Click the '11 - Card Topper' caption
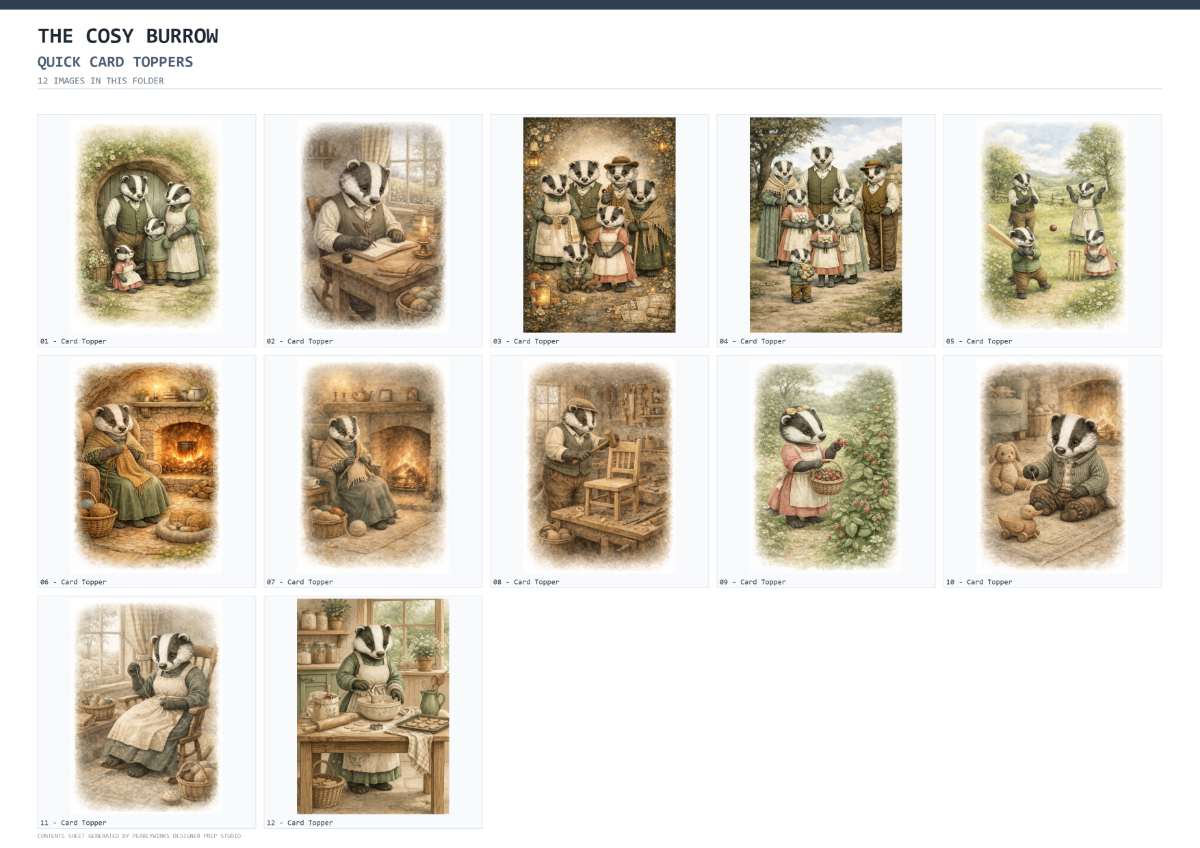This screenshot has height=848, width=1200. (x=73, y=823)
